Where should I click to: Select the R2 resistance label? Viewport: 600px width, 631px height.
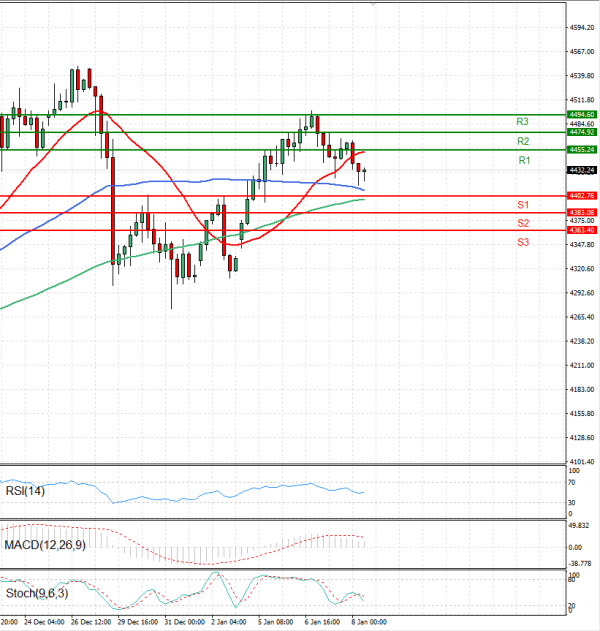coord(522,140)
